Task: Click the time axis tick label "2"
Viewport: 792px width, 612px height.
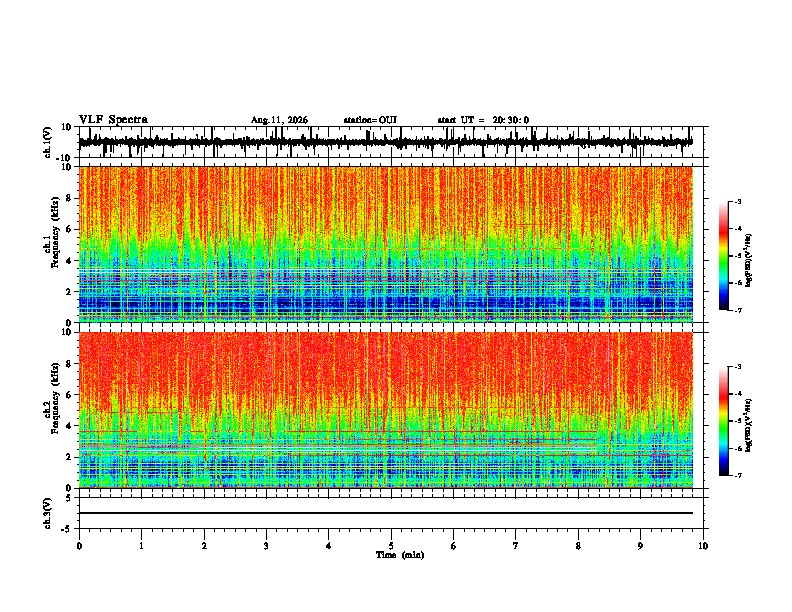Action: (x=204, y=546)
